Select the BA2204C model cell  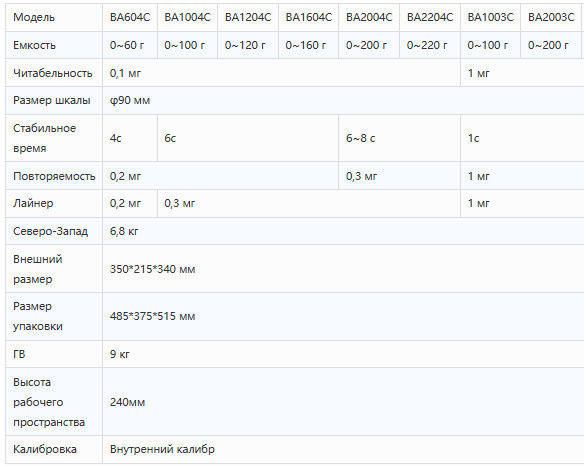[430, 18]
